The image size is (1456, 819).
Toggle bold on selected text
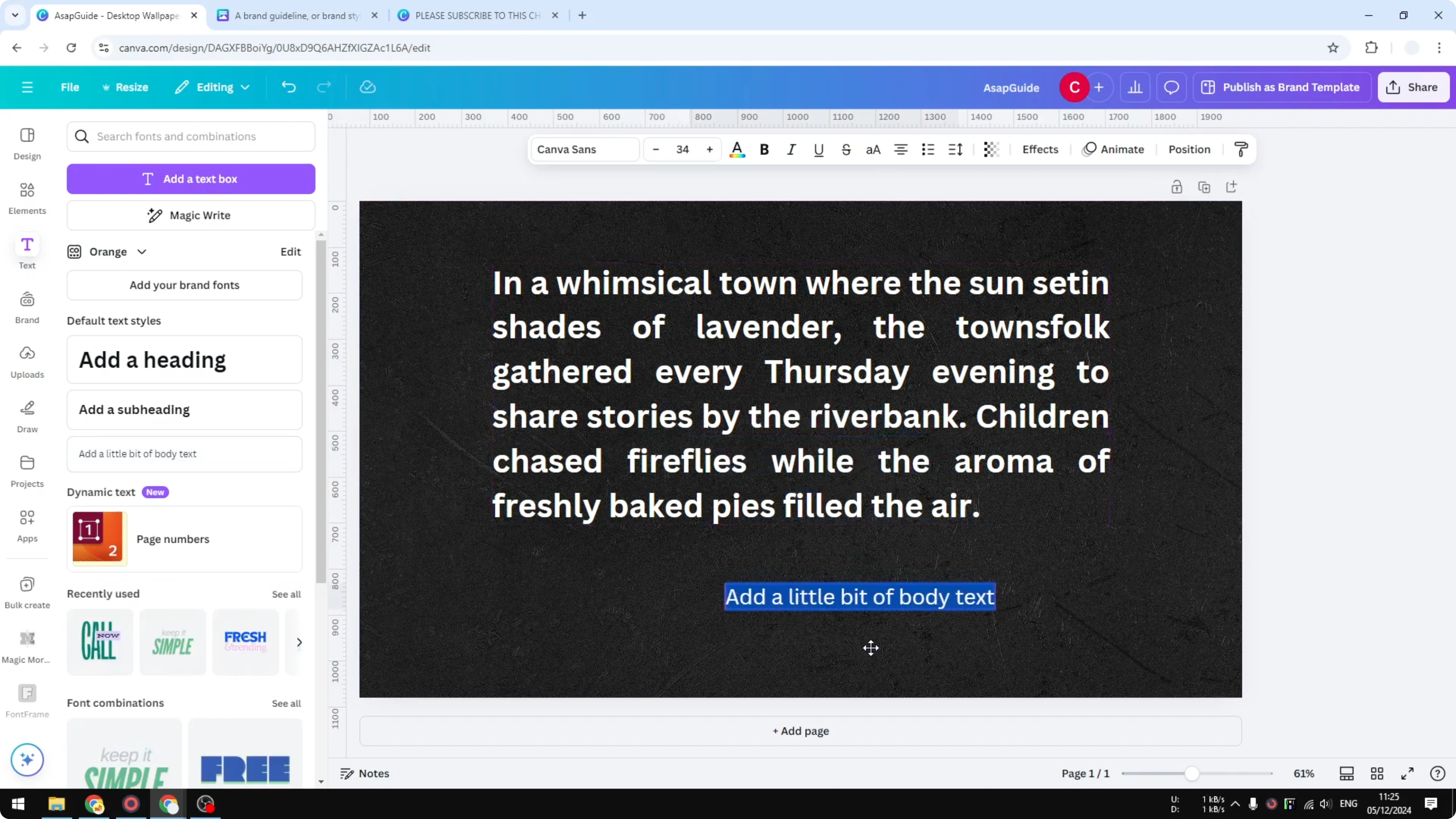click(x=764, y=149)
